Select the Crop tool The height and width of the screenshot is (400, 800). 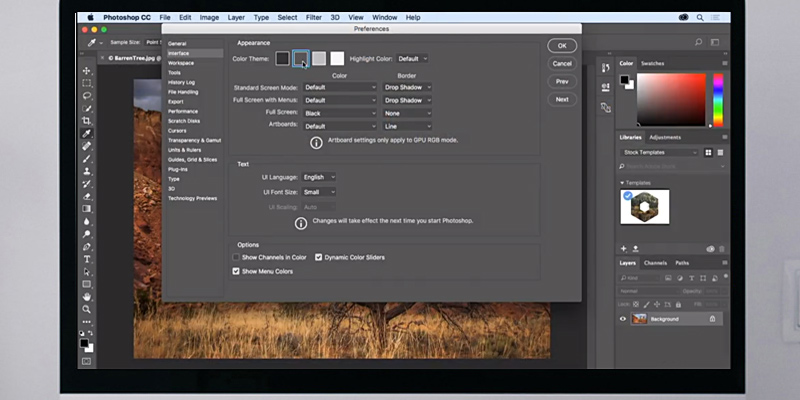[87, 121]
